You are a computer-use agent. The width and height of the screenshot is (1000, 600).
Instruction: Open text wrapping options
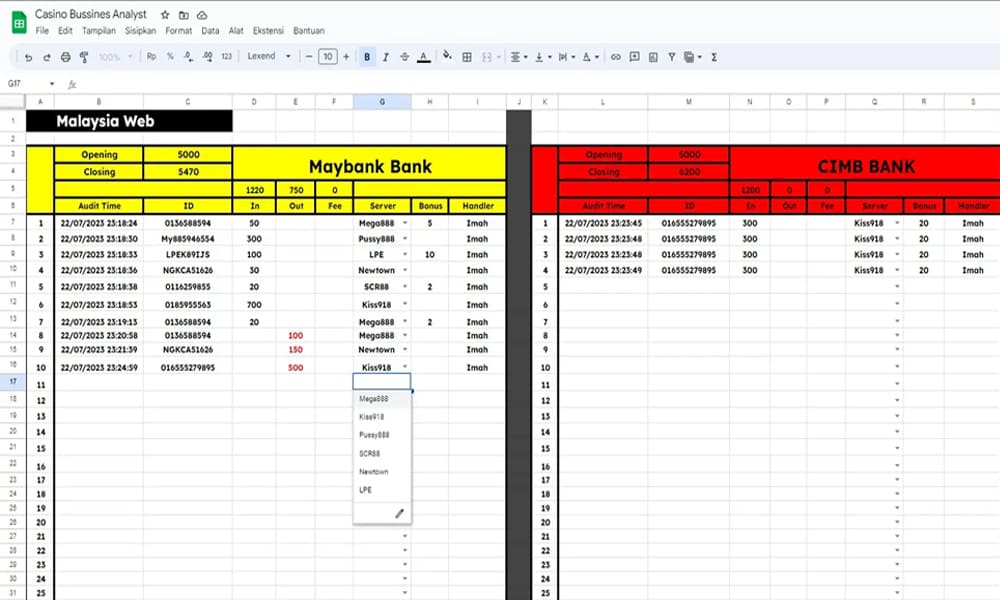click(x=566, y=57)
